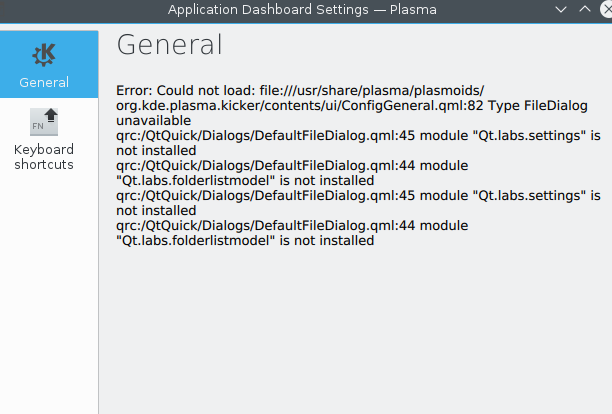Image resolution: width=612 pixels, height=414 pixels.
Task: Click the black up arrow on the FN key icon
Action: pos(51,115)
